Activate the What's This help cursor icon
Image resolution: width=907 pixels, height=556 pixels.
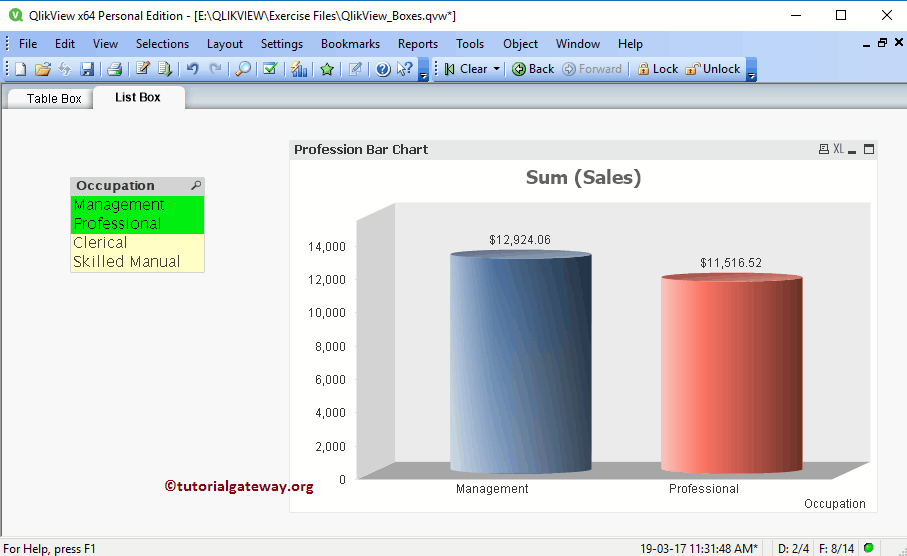[x=405, y=69]
